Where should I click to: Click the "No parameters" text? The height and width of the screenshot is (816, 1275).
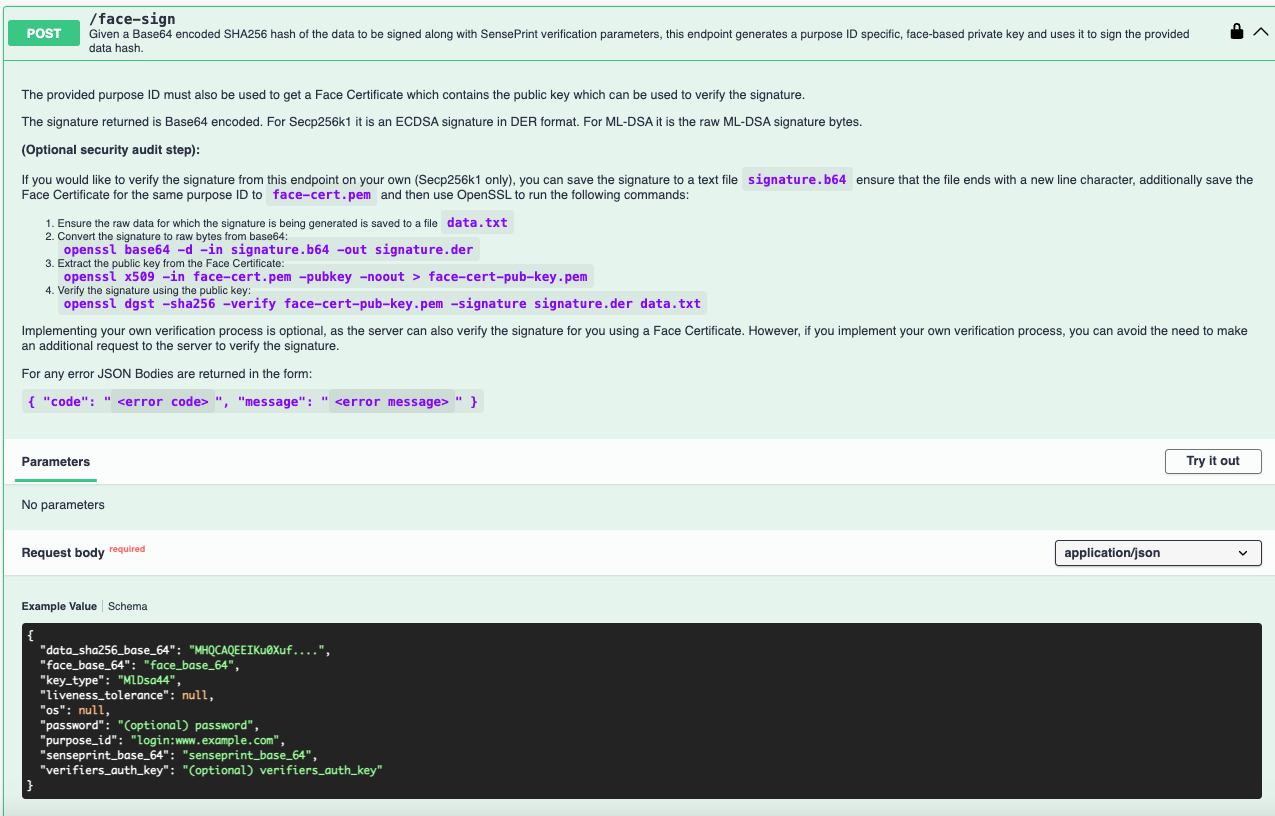click(63, 505)
